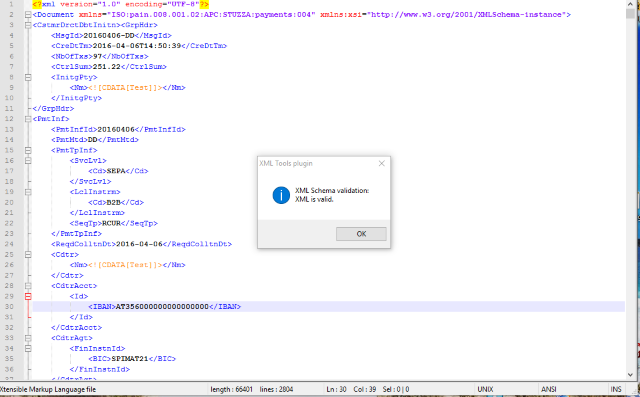Collapse the PmtTpInf fold marker

[28, 150]
